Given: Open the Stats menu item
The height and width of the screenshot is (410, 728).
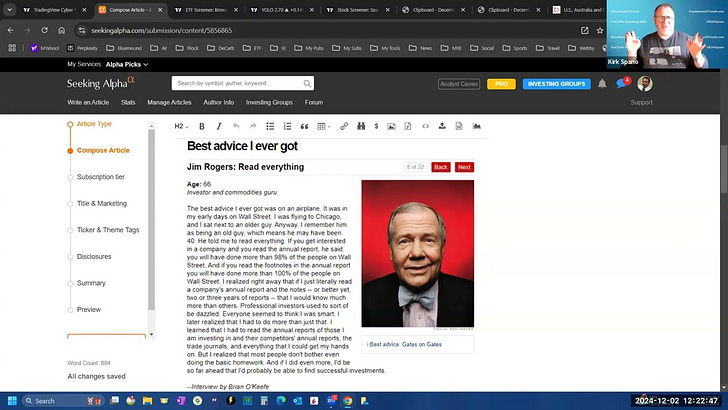Looking at the screenshot, I should point(128,102).
